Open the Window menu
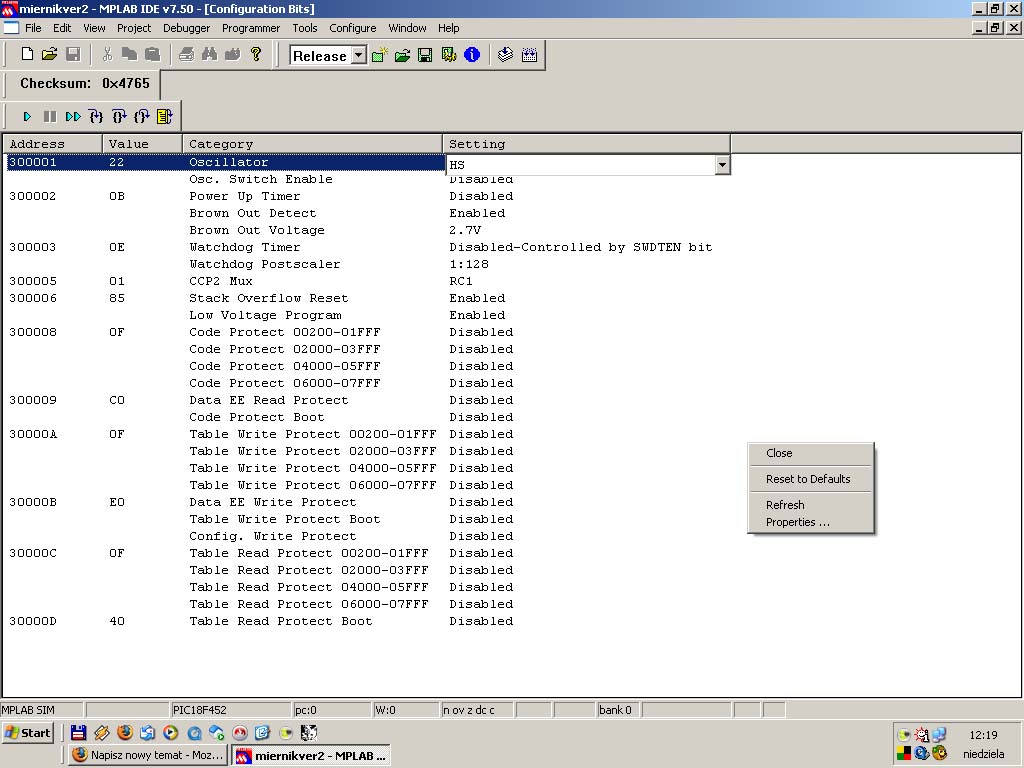Screen dimensions: 1024x768 click(x=408, y=28)
